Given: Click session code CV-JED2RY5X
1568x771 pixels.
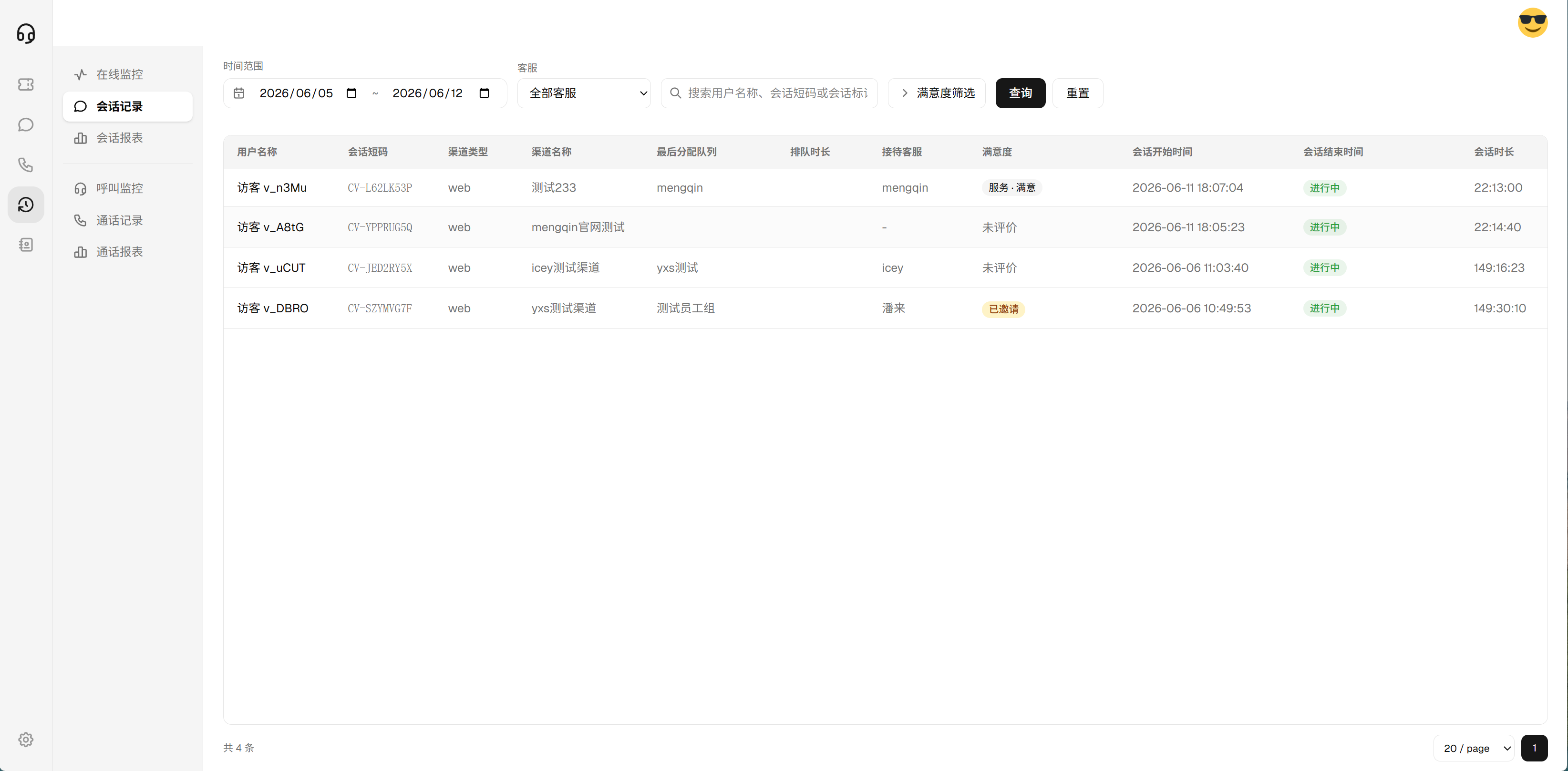Looking at the screenshot, I should (380, 268).
